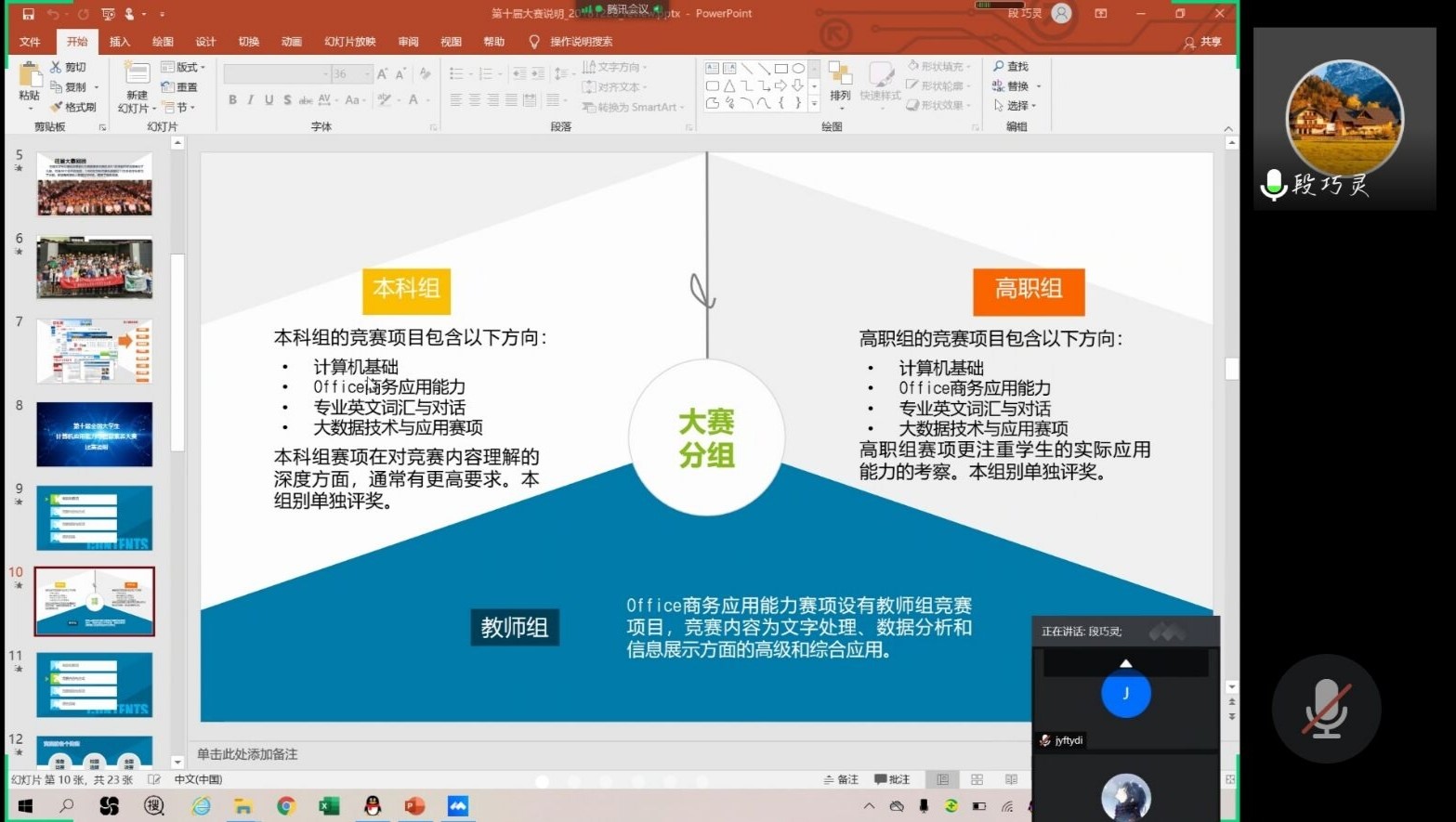The height and width of the screenshot is (822, 1456).
Task: Click the Format Painter (格式刷) icon
Action: tap(57, 108)
